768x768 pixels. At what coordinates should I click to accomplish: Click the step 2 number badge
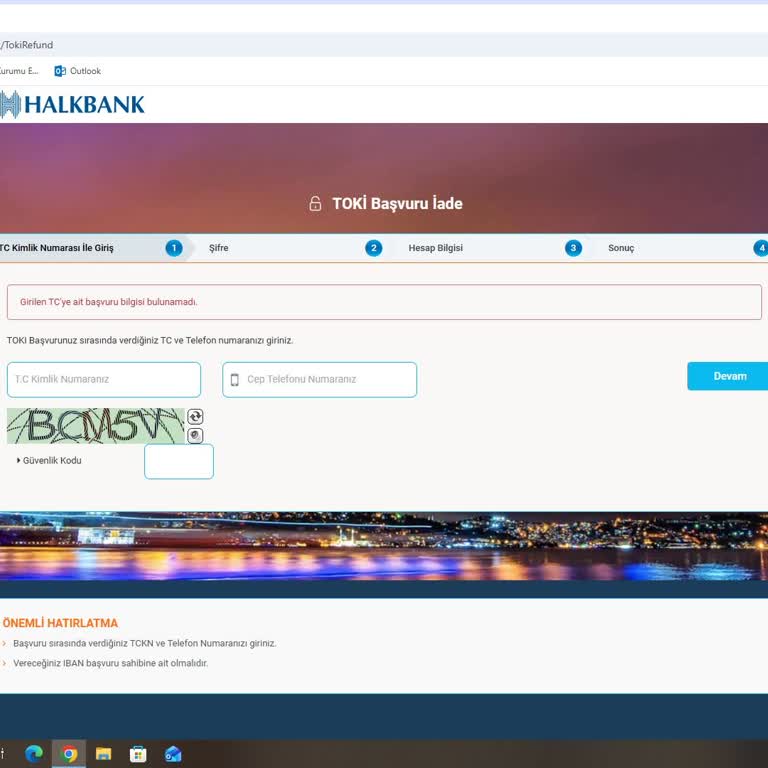(374, 248)
